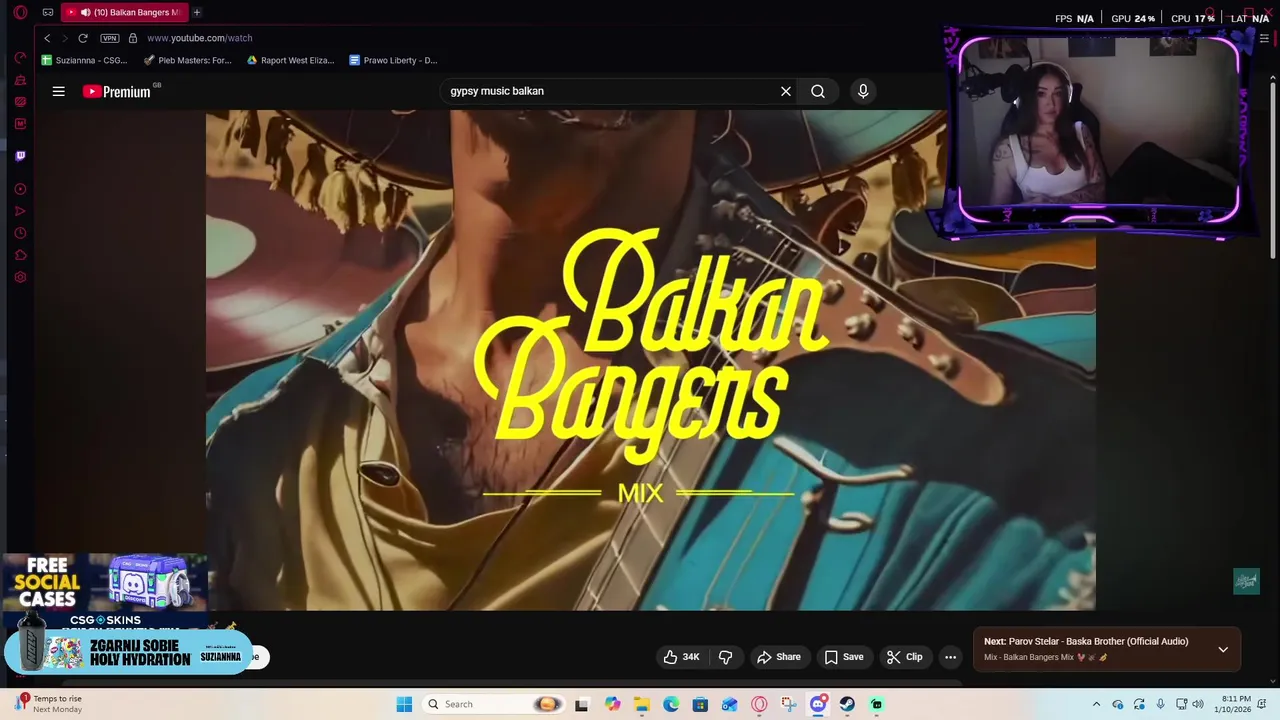The image size is (1280, 720).
Task: Open the Holy Hydration Suziannna banner
Action: pyautogui.click(x=127, y=652)
